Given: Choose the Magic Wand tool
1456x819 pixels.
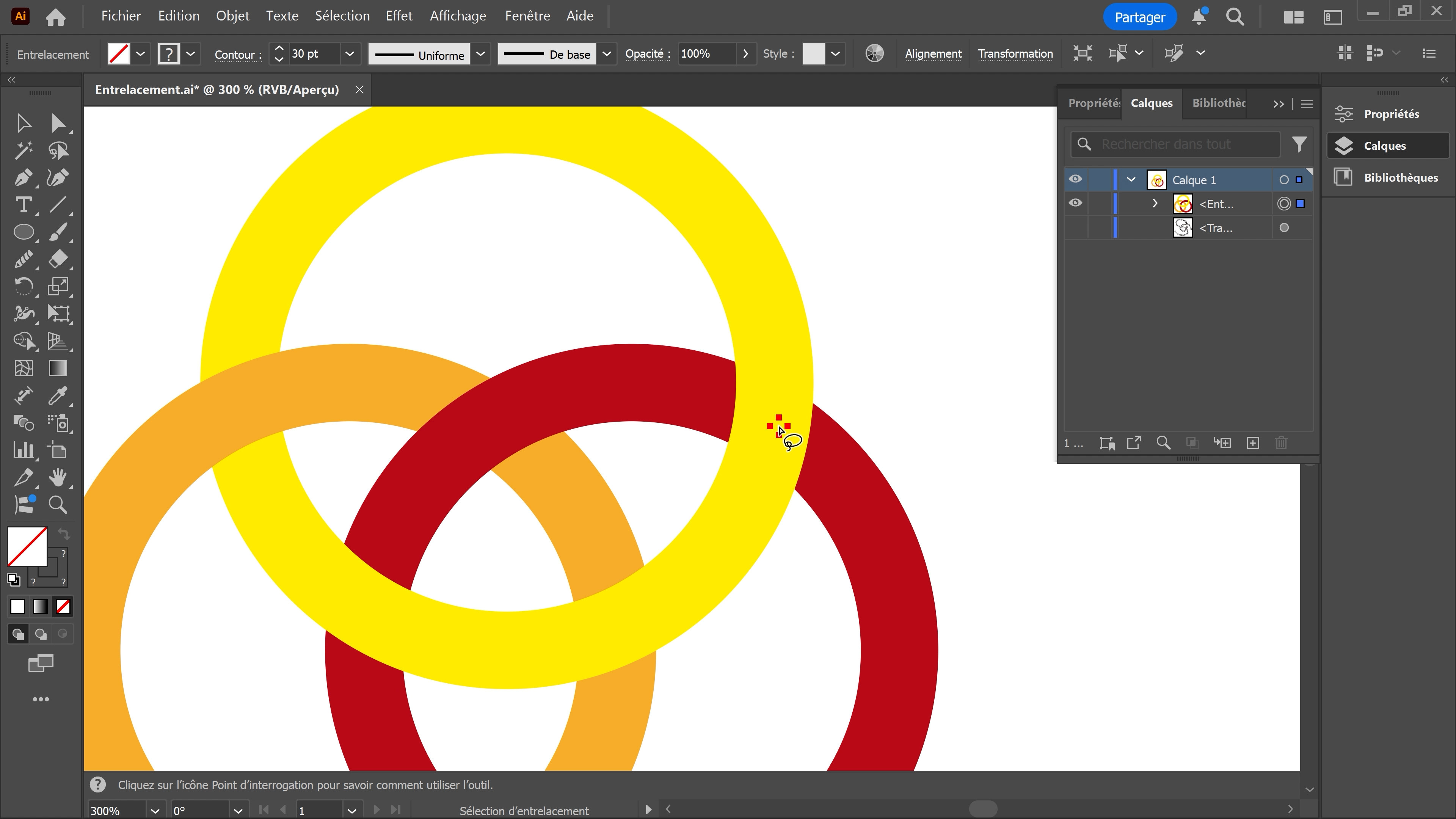Looking at the screenshot, I should [24, 151].
